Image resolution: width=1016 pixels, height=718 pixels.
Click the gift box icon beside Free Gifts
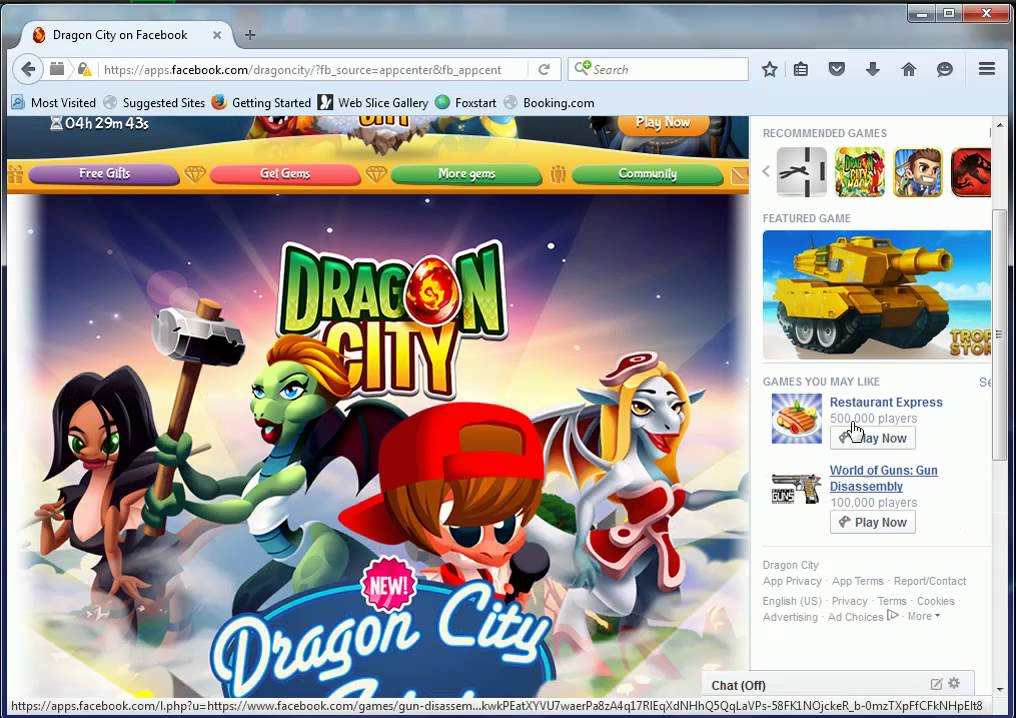click(x=16, y=174)
